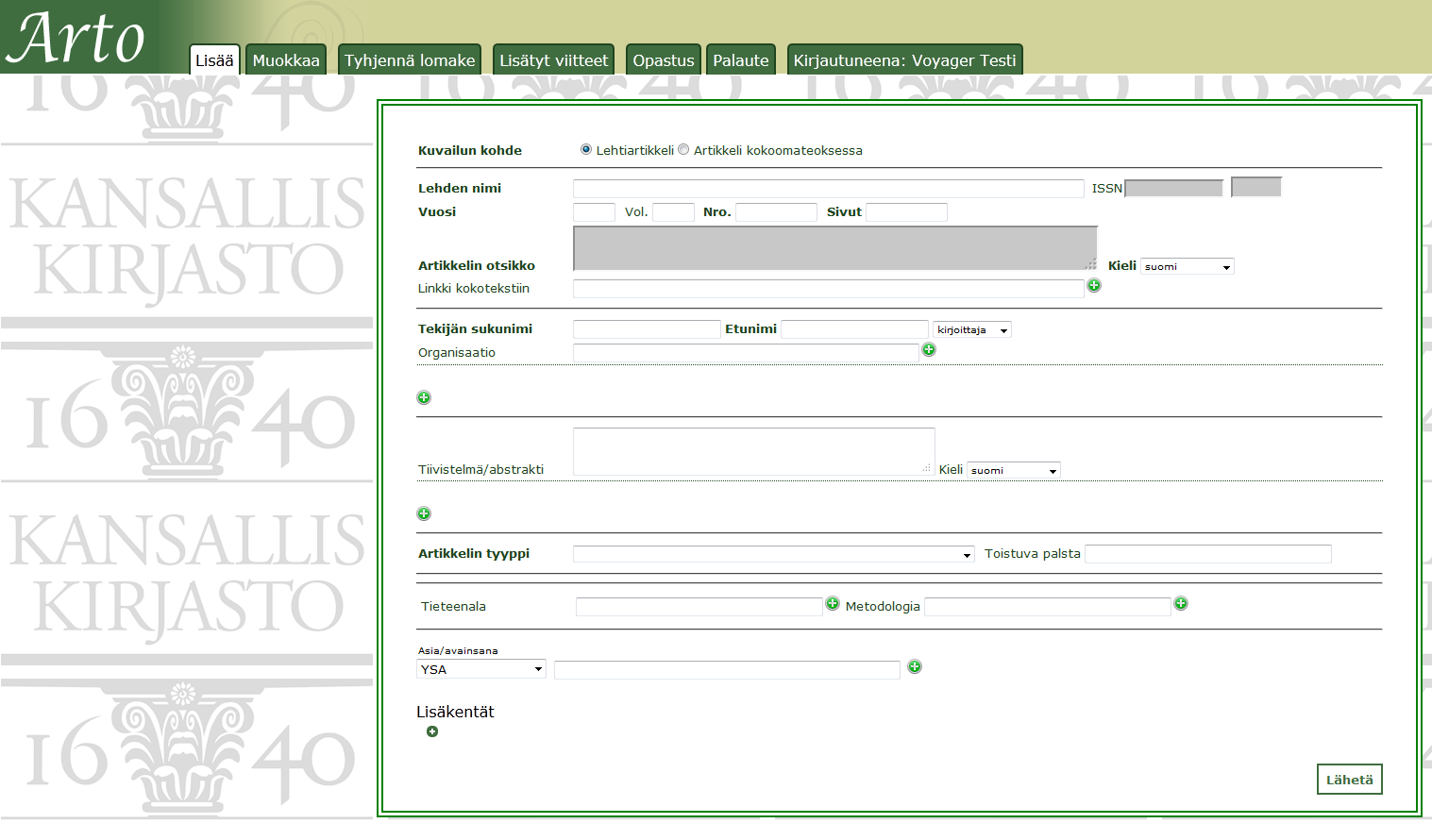
Task: Click Kirjautuneena: Voyager Testi tab
Action: pyautogui.click(x=905, y=59)
